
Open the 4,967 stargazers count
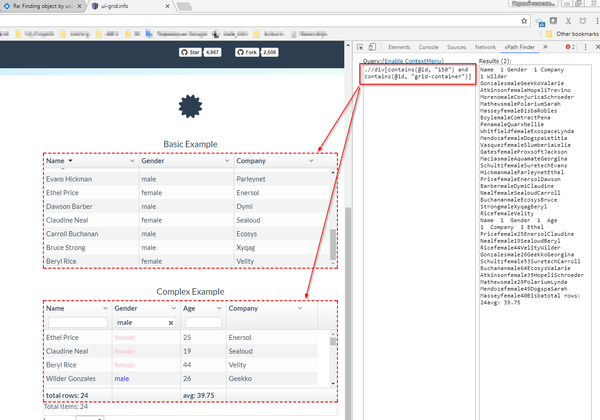pyautogui.click(x=212, y=52)
